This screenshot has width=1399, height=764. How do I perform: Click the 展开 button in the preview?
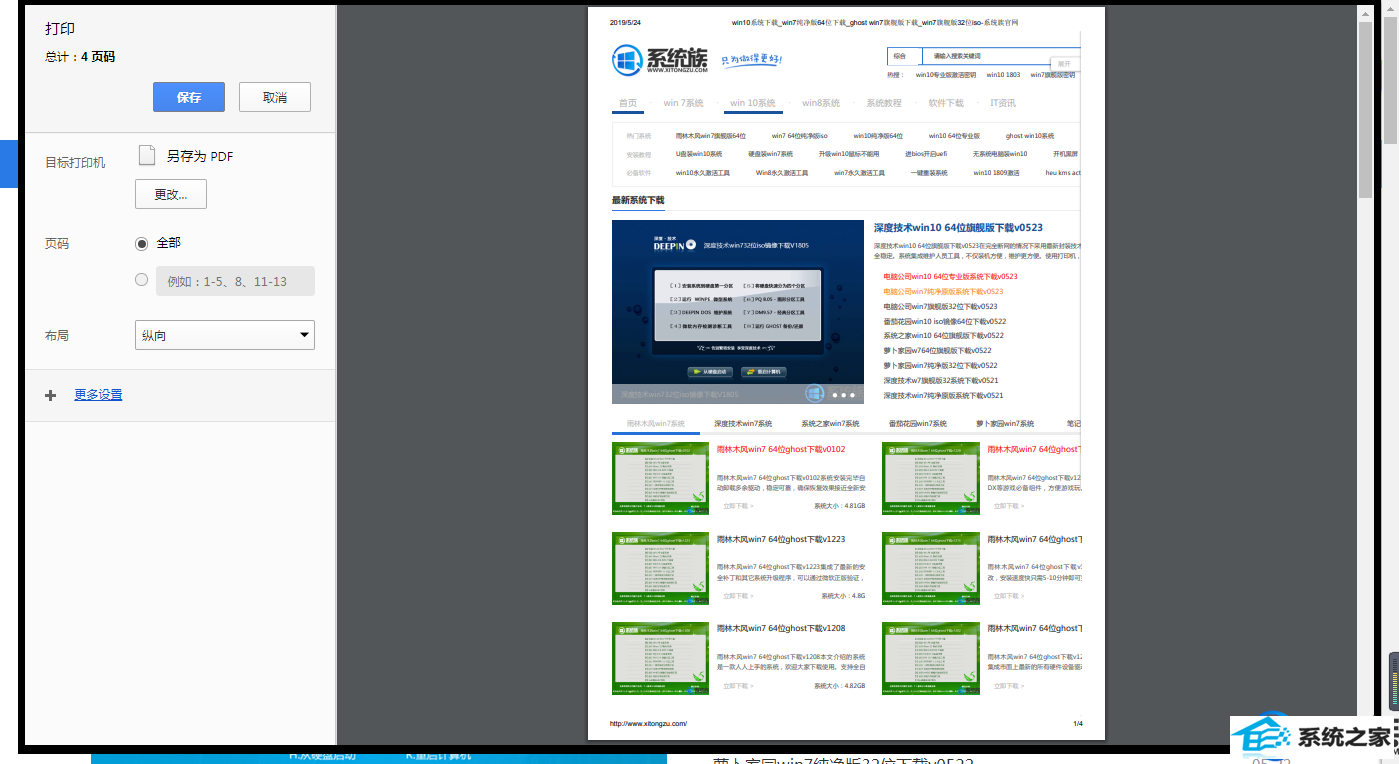[x=1064, y=63]
